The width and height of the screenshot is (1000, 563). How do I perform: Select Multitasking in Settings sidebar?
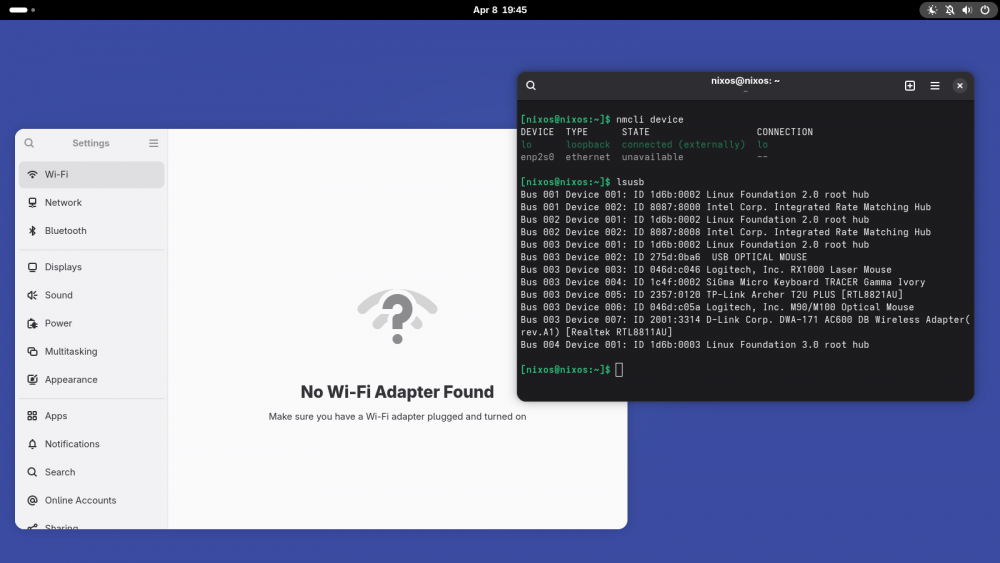tap(91, 351)
